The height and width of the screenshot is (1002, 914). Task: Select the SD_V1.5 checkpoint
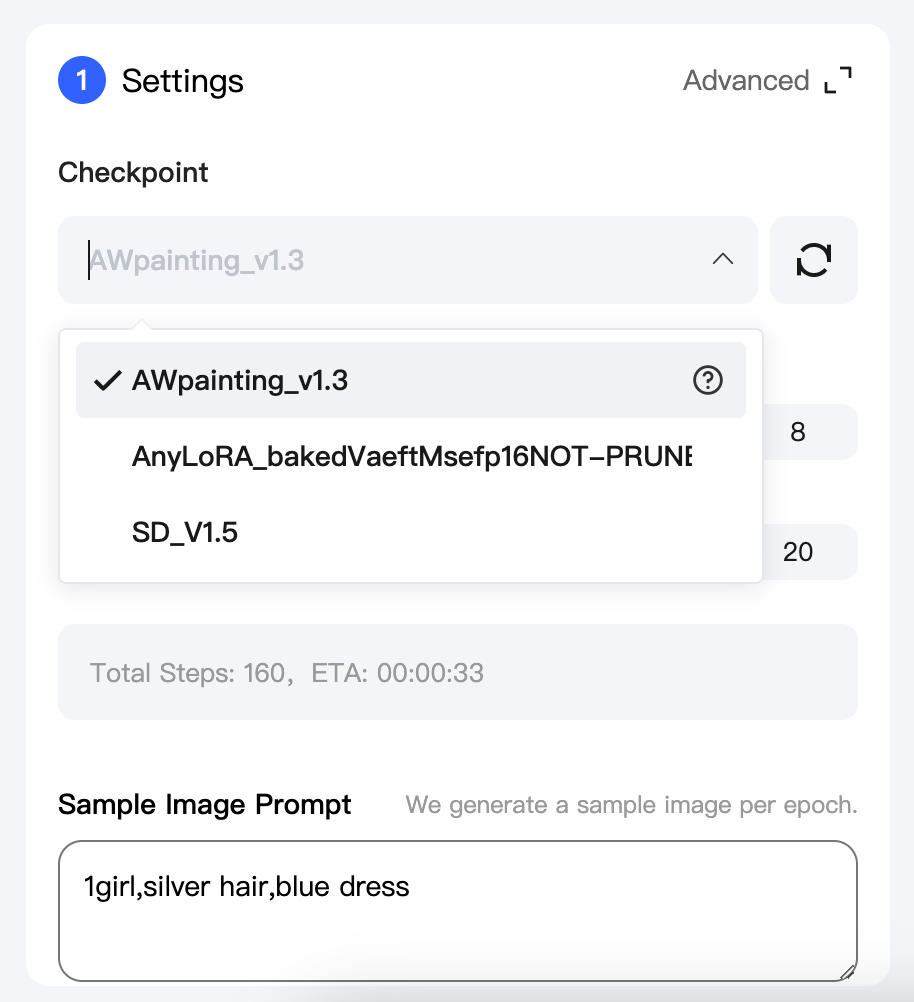coord(185,532)
